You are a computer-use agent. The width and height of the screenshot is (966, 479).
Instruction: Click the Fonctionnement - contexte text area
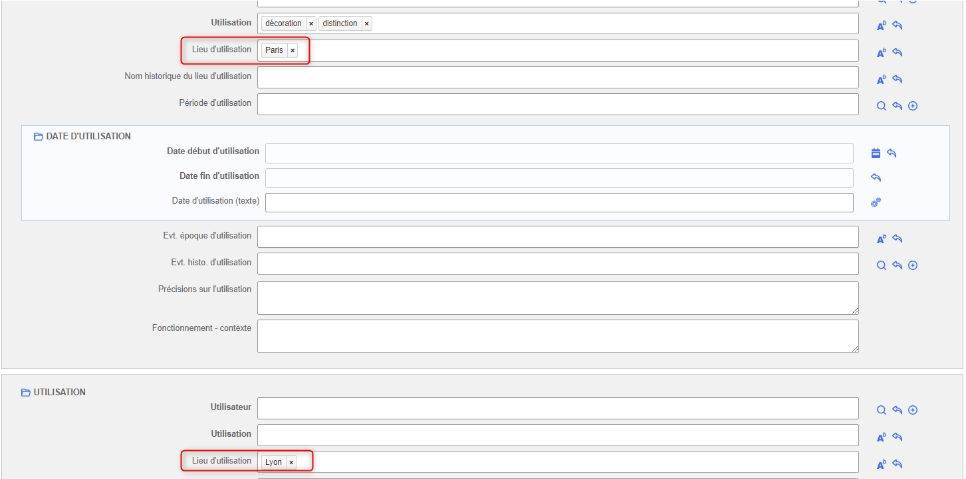558,336
